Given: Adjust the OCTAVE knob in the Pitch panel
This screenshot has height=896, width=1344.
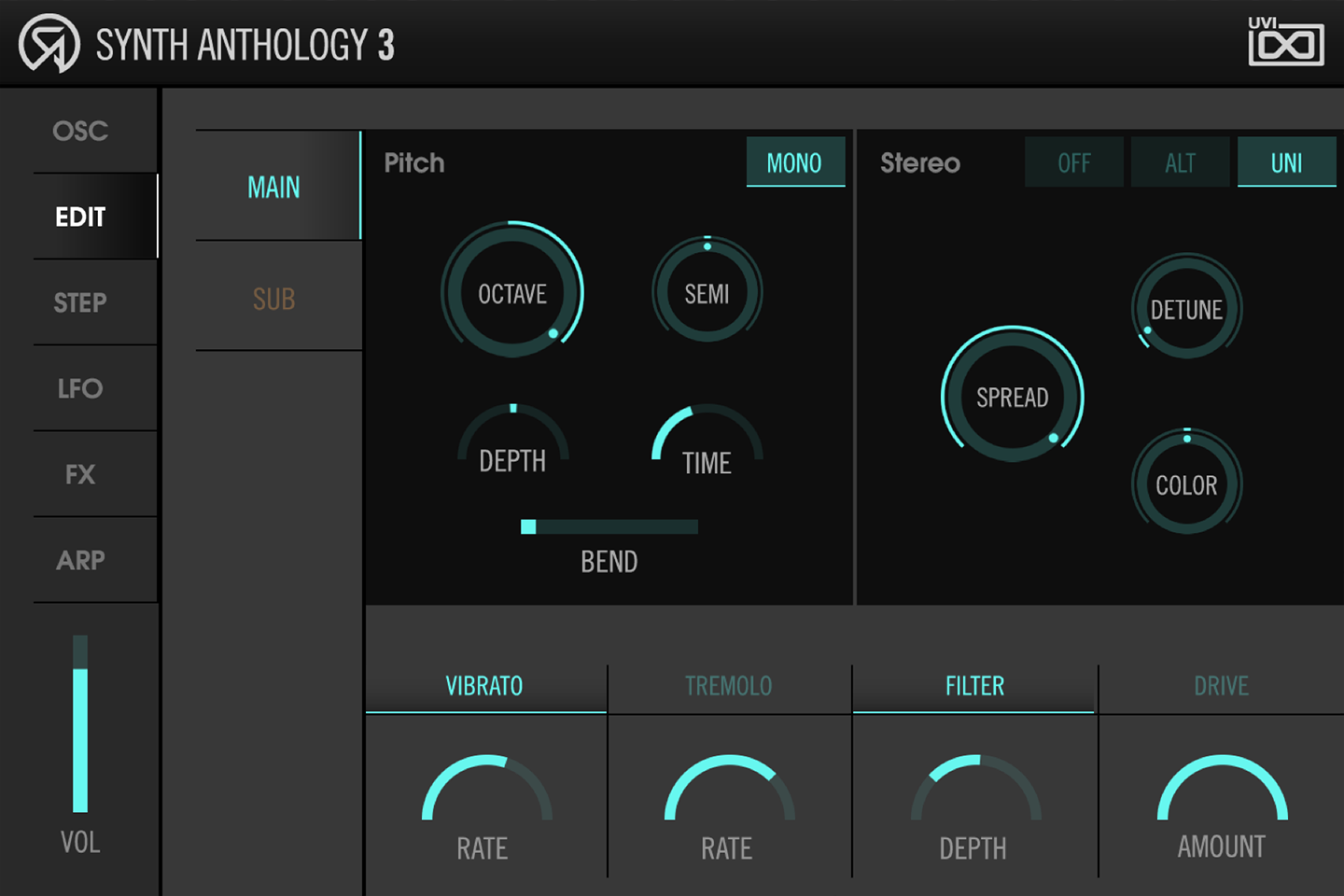Looking at the screenshot, I should (x=512, y=293).
